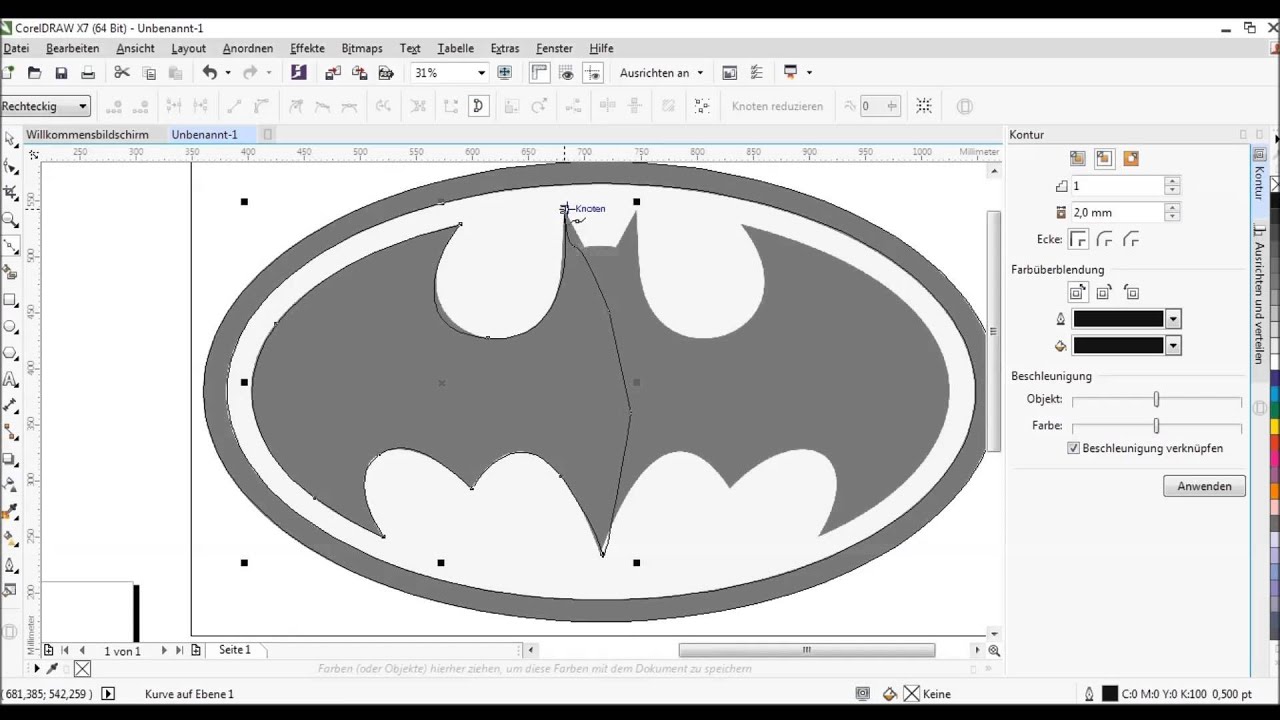Click the Objekt acceleration slider handle
The height and width of the screenshot is (720, 1280).
point(1156,400)
